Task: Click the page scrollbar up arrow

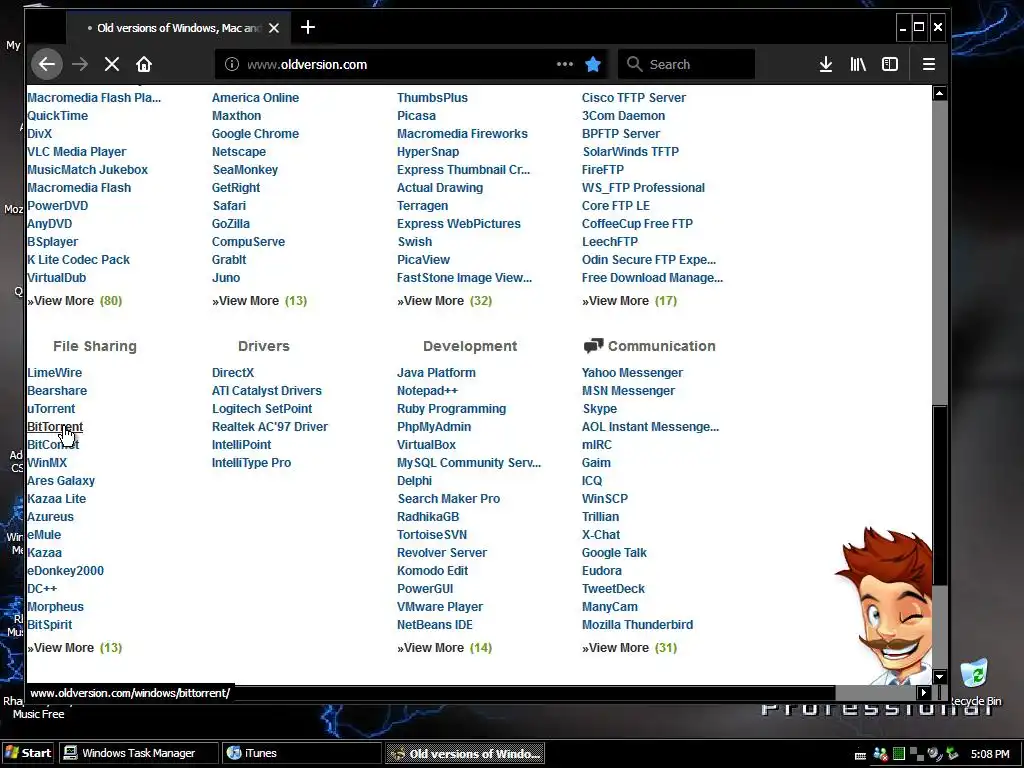Action: (939, 93)
